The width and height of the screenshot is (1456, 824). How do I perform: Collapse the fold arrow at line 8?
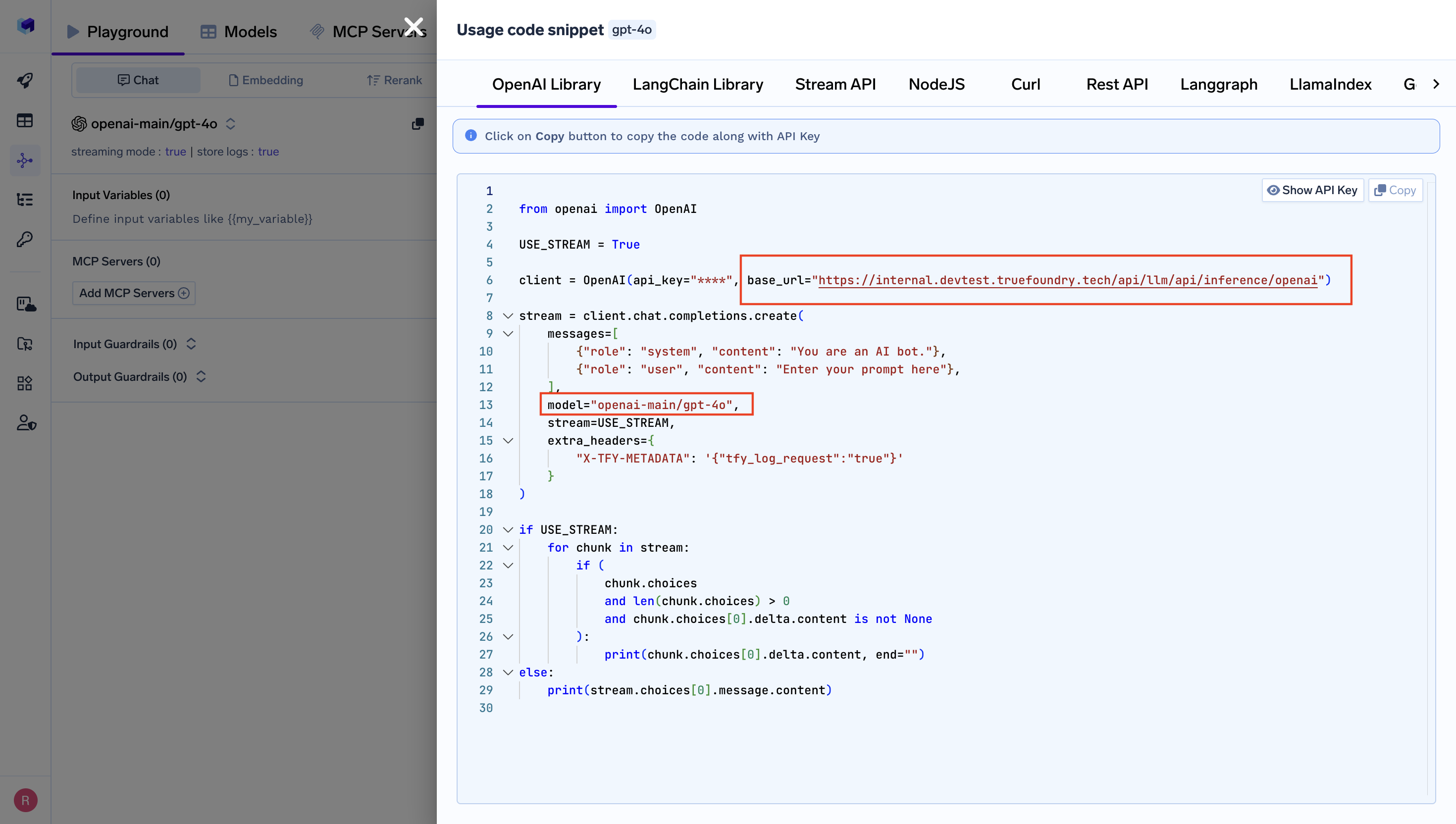[508, 316]
